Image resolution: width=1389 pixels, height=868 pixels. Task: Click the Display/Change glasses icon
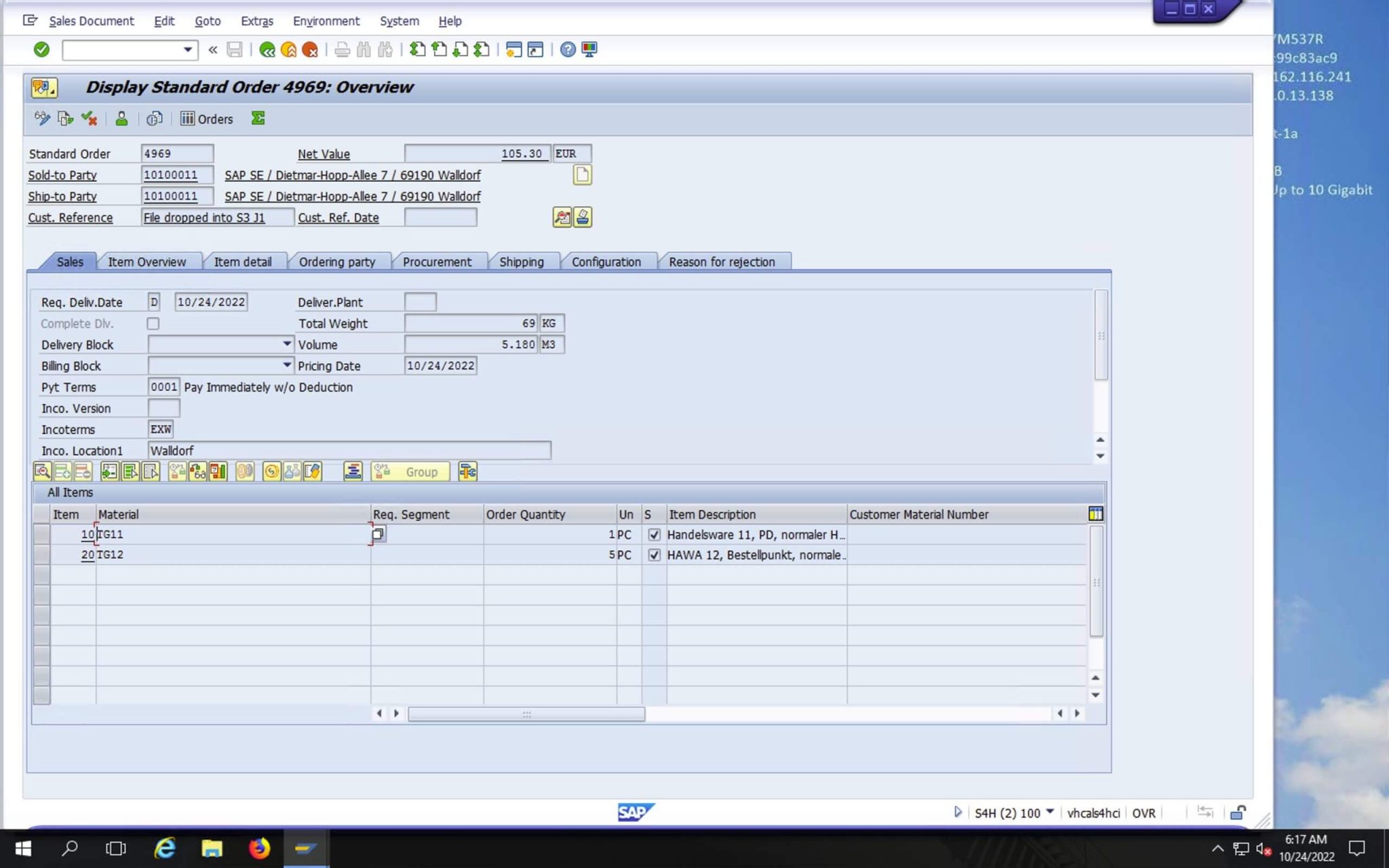[42, 119]
